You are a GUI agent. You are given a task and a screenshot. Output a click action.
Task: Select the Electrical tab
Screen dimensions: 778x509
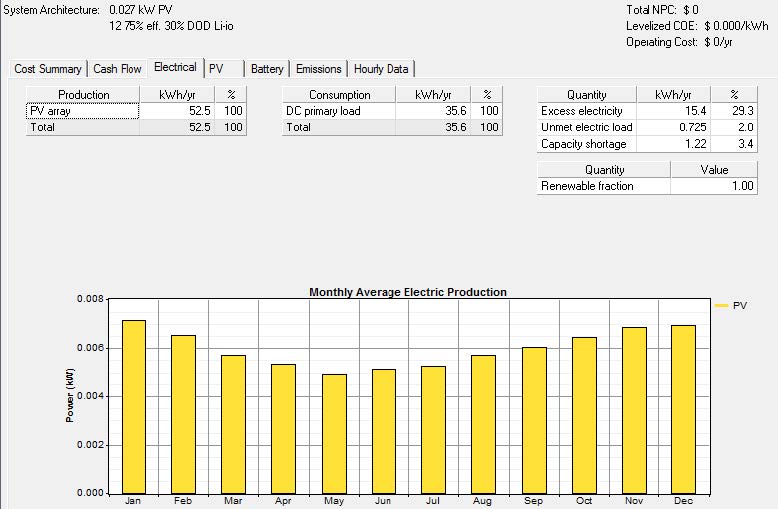click(x=175, y=68)
